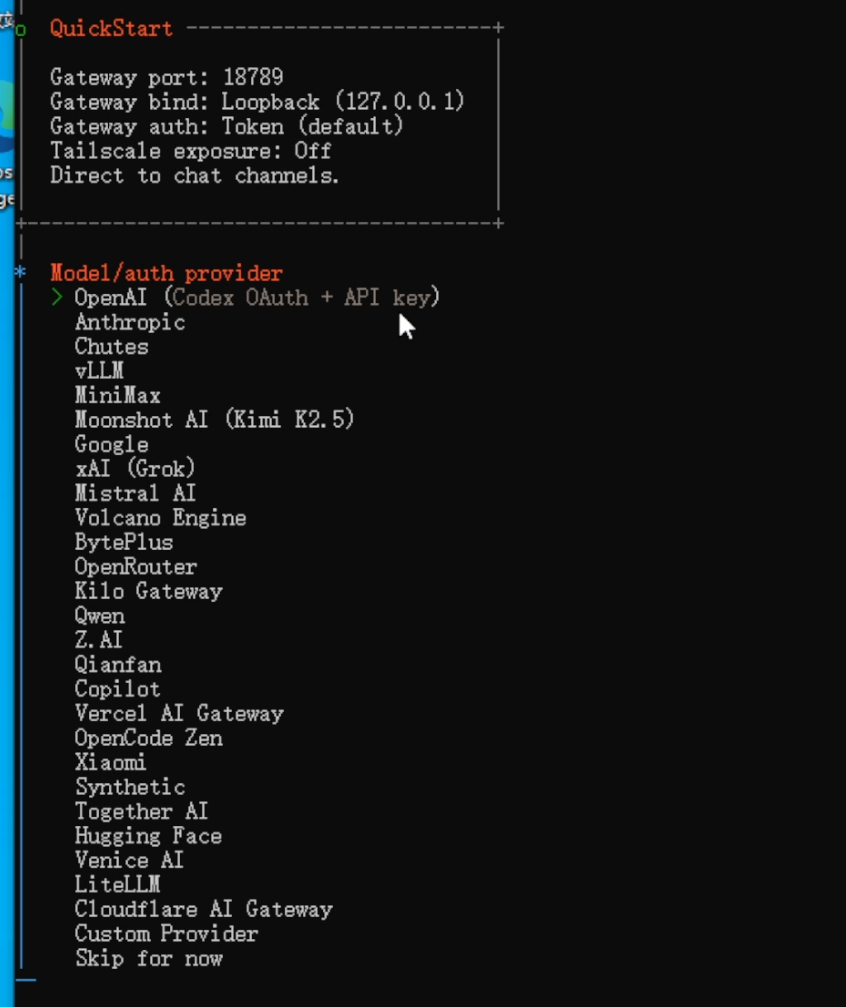Select the Chutes provider entry
This screenshot has width=846, height=1007.
[x=111, y=347]
